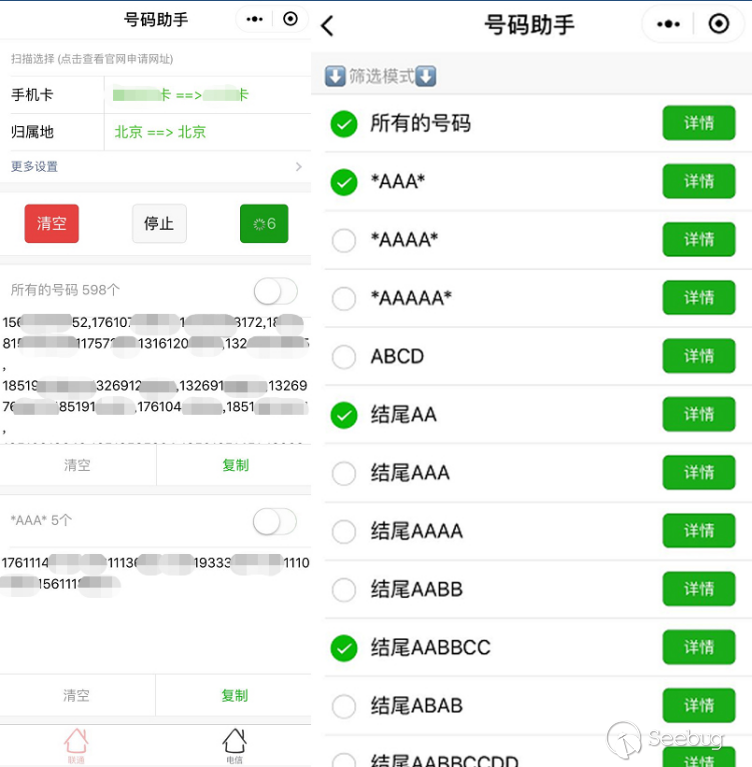This screenshot has height=767, width=752.
Task: Tap the left screen's circular target icon
Action: pyautogui.click(x=290, y=19)
